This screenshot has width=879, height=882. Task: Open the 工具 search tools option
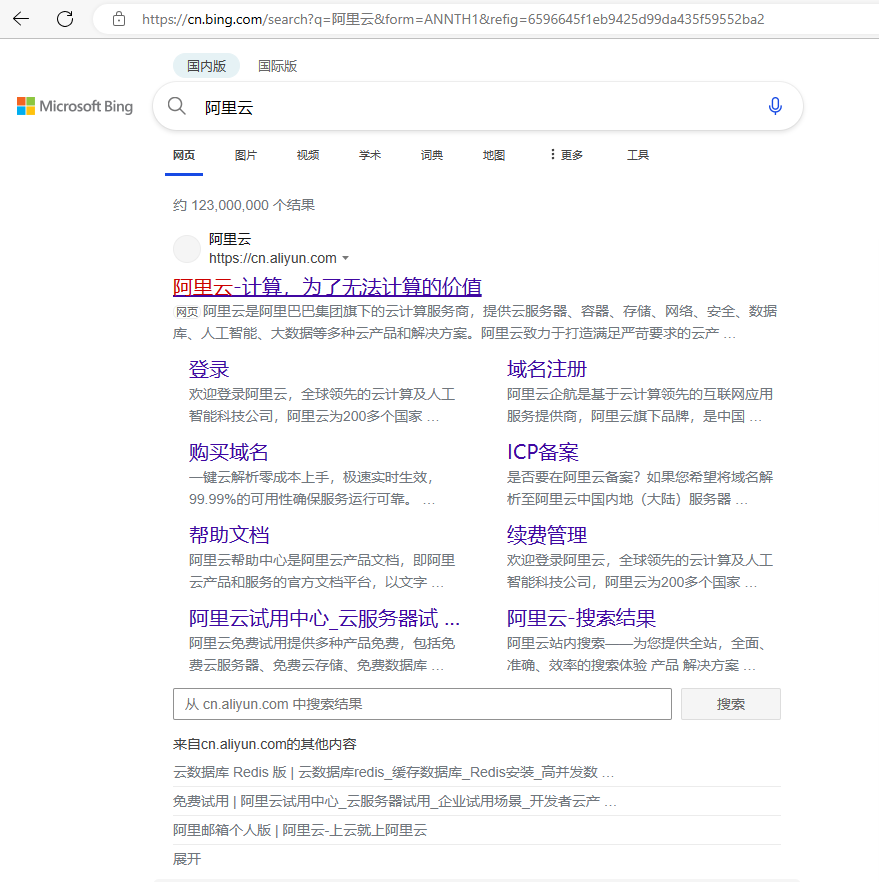pos(638,155)
